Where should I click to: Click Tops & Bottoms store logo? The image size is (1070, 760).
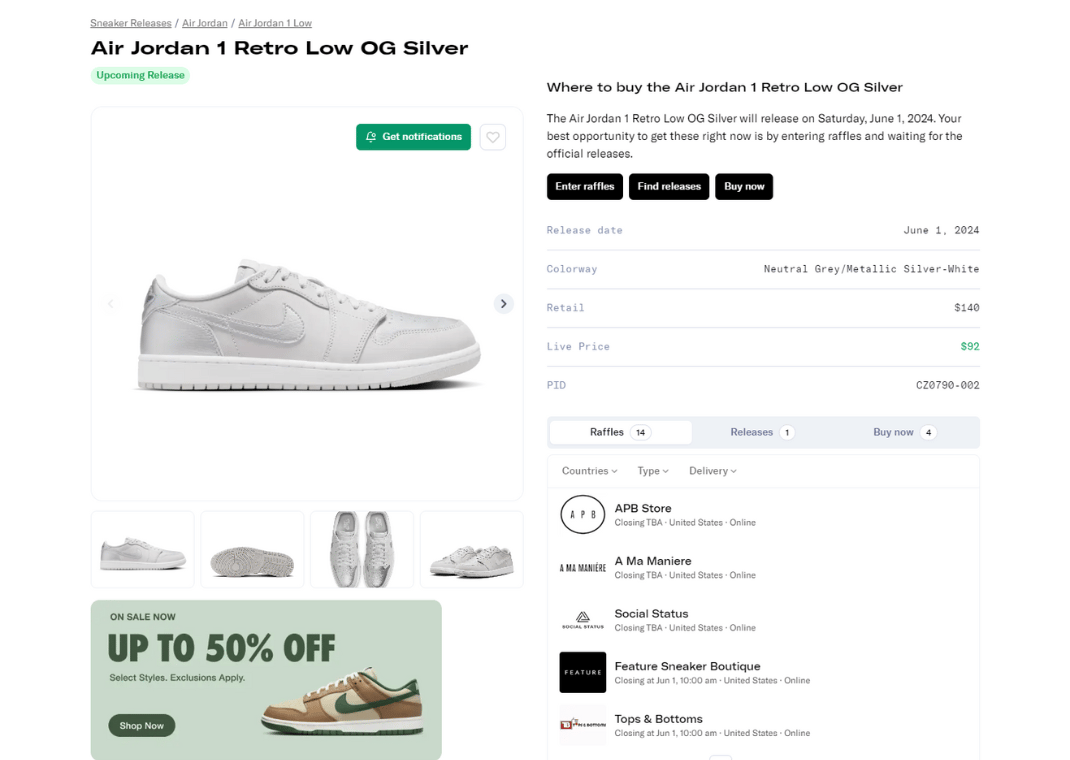582,725
